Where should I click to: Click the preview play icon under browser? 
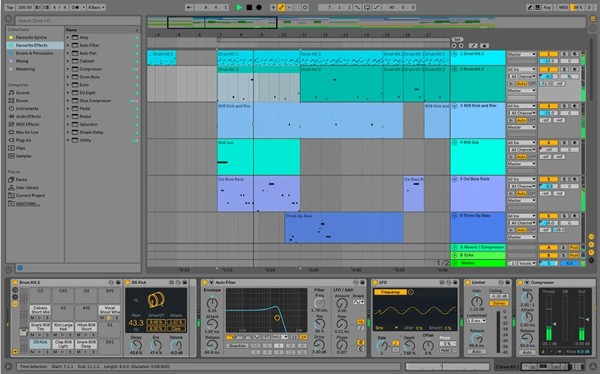pos(20,268)
